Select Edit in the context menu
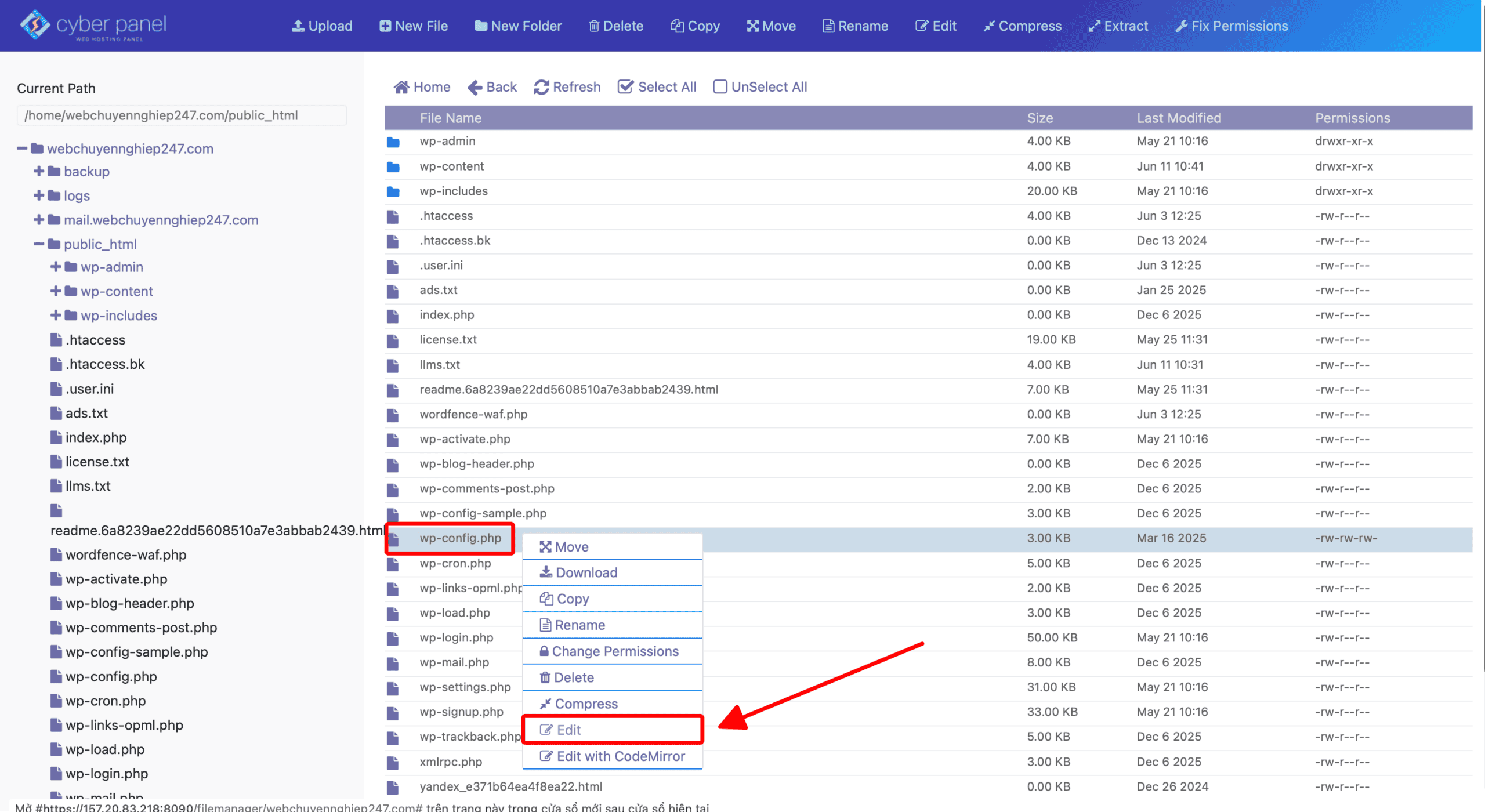The height and width of the screenshot is (812, 1485). (613, 730)
